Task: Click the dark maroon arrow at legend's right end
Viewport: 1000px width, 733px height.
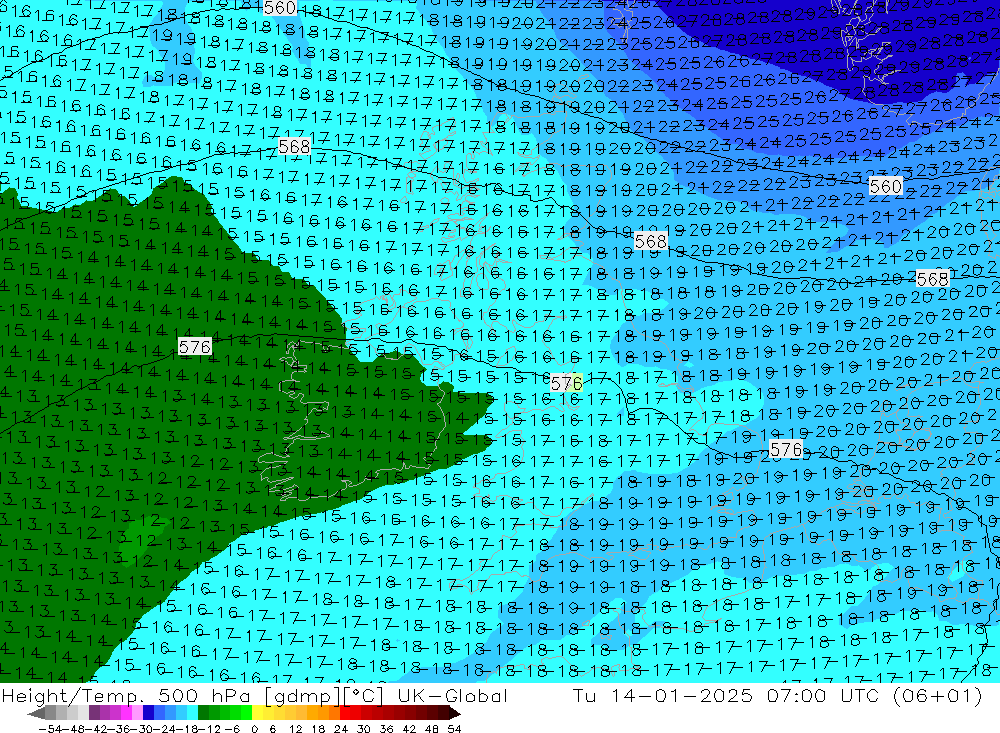Action: point(455,713)
